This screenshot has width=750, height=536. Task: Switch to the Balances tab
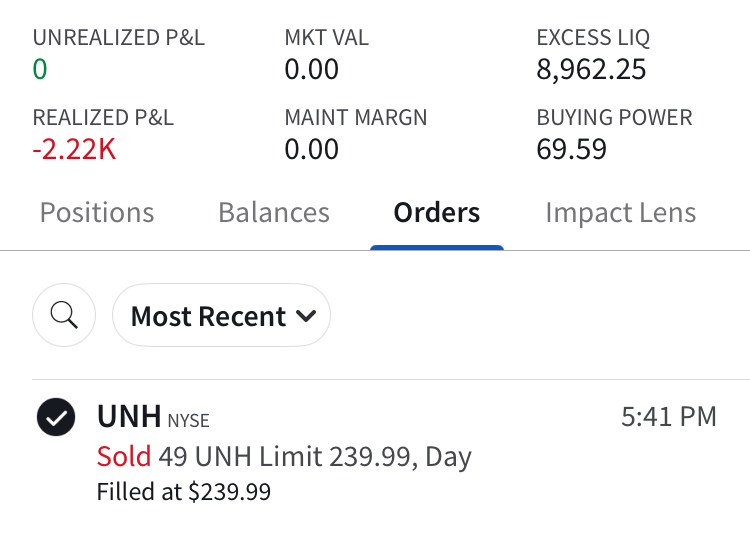click(x=274, y=212)
